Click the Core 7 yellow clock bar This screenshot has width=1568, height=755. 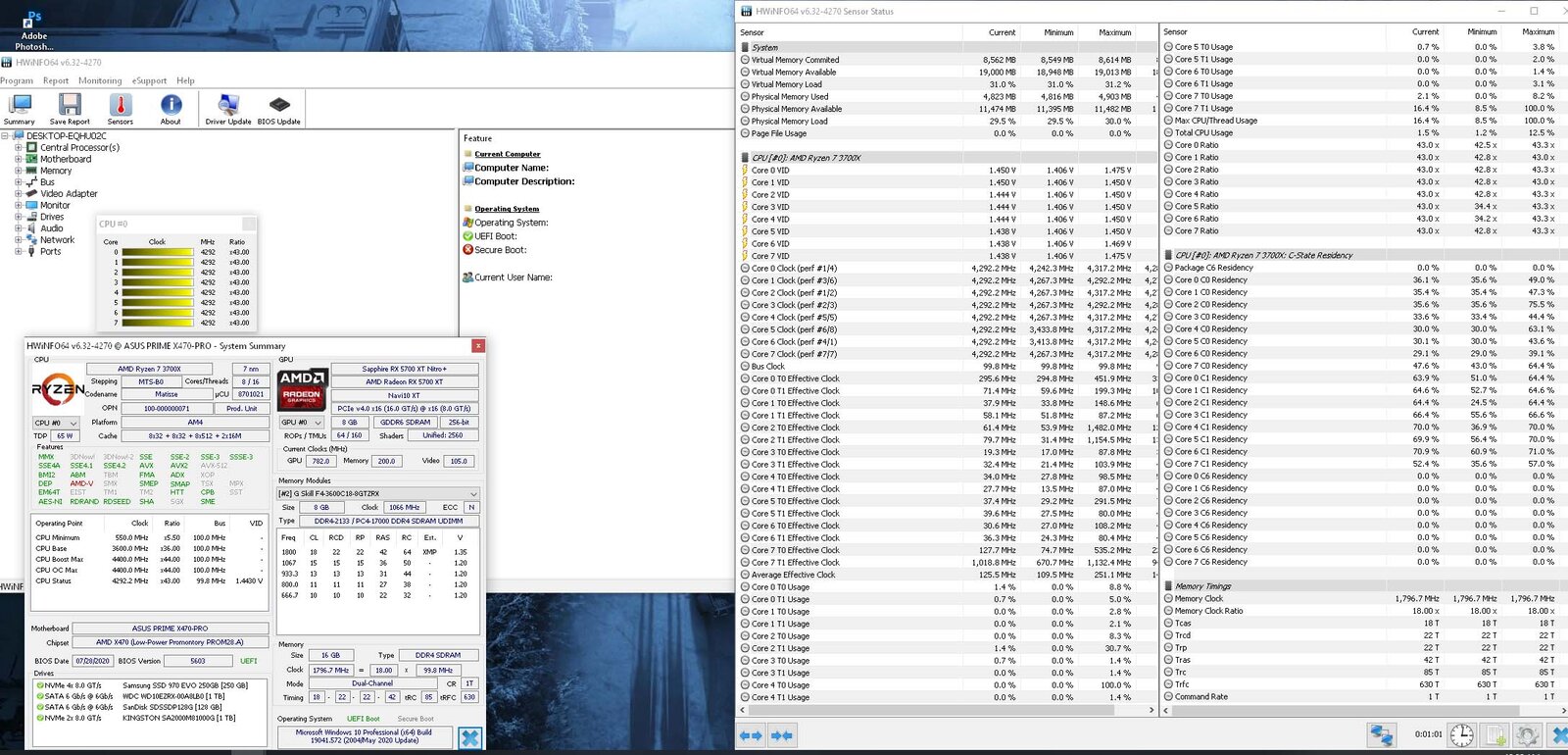(157, 323)
